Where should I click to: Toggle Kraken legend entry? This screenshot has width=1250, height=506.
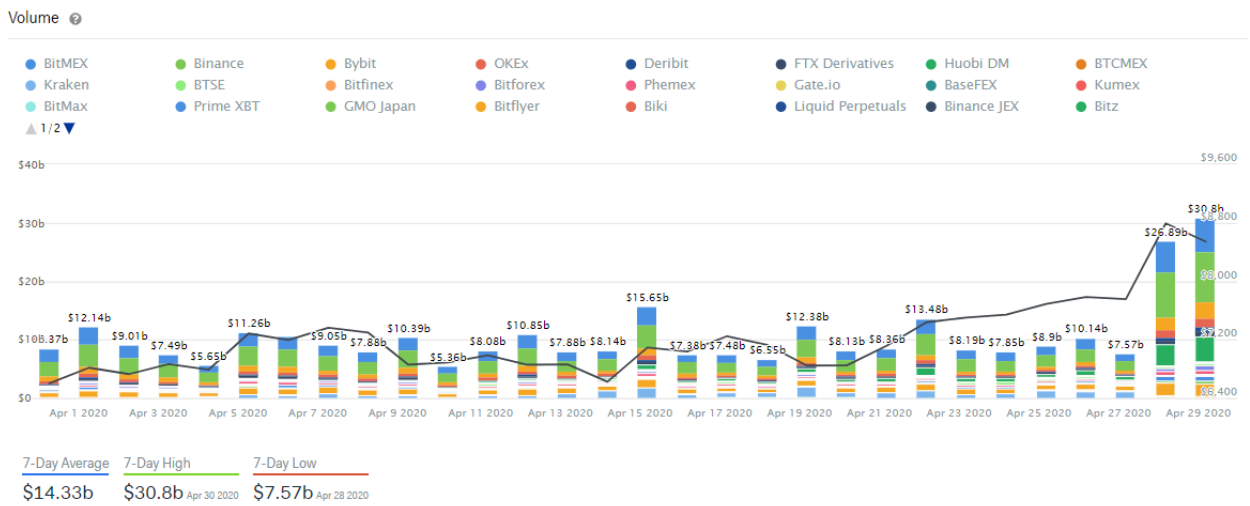pyautogui.click(x=57, y=85)
